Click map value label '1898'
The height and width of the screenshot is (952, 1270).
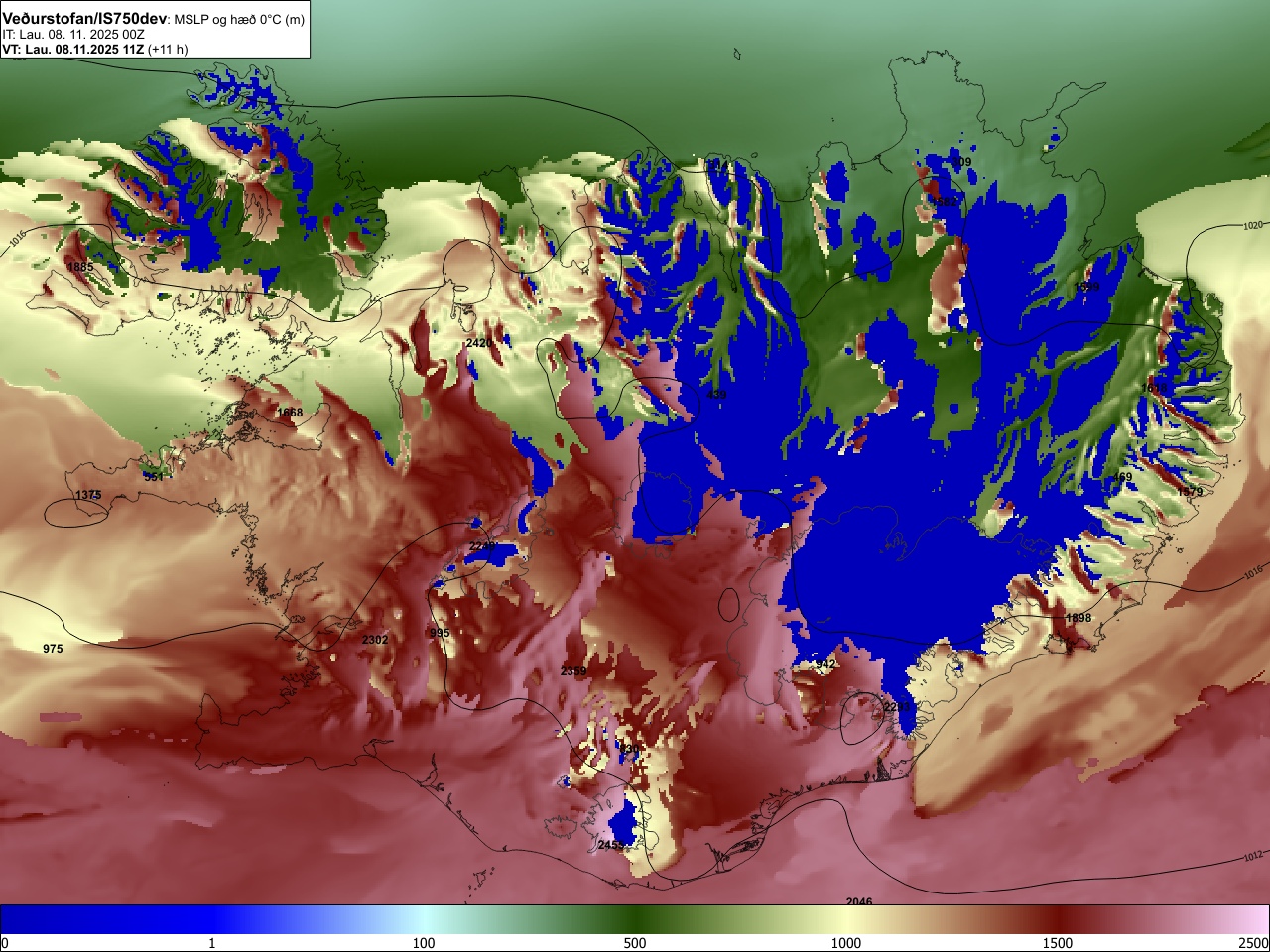(1079, 618)
